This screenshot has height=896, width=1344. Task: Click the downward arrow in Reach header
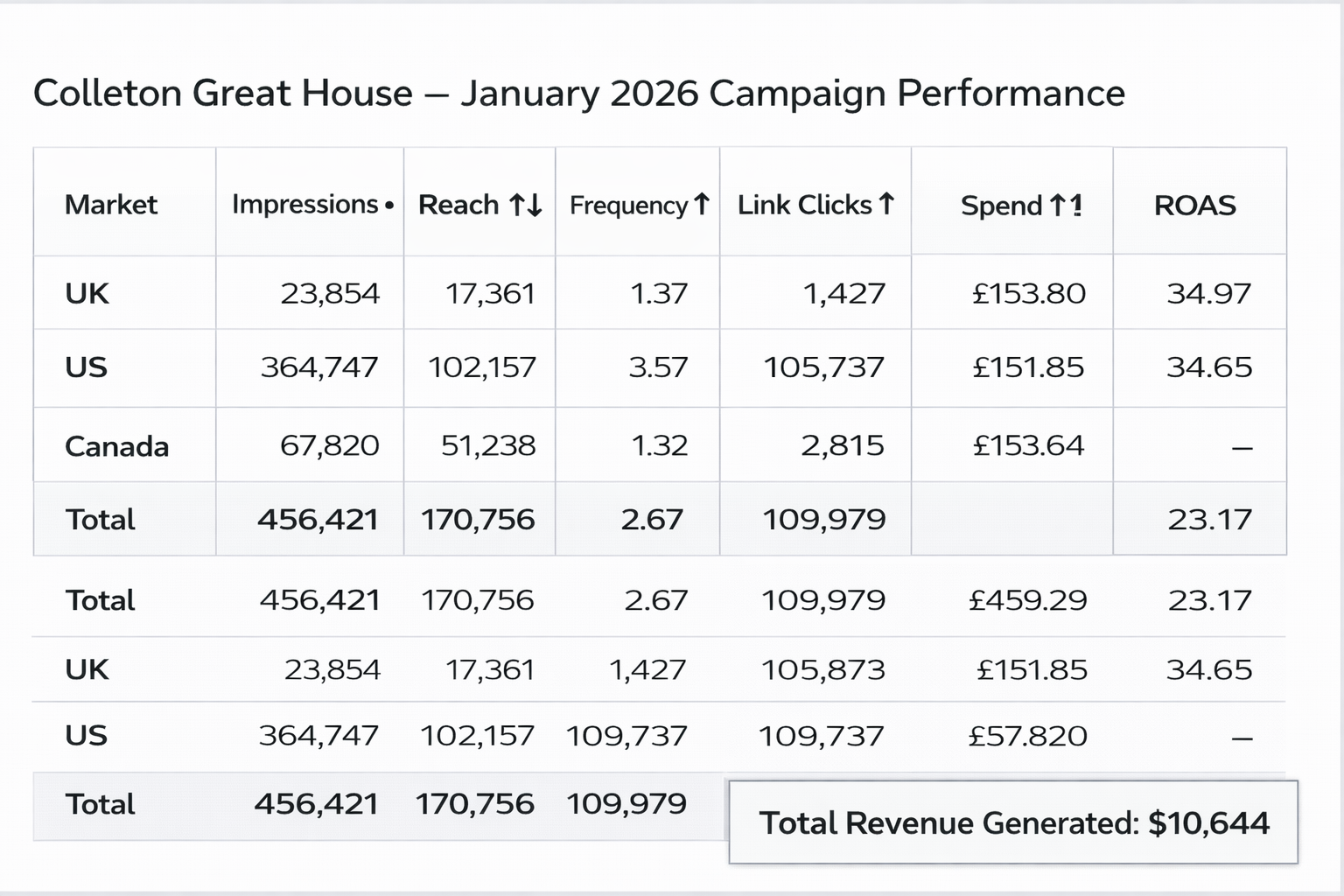click(x=535, y=206)
